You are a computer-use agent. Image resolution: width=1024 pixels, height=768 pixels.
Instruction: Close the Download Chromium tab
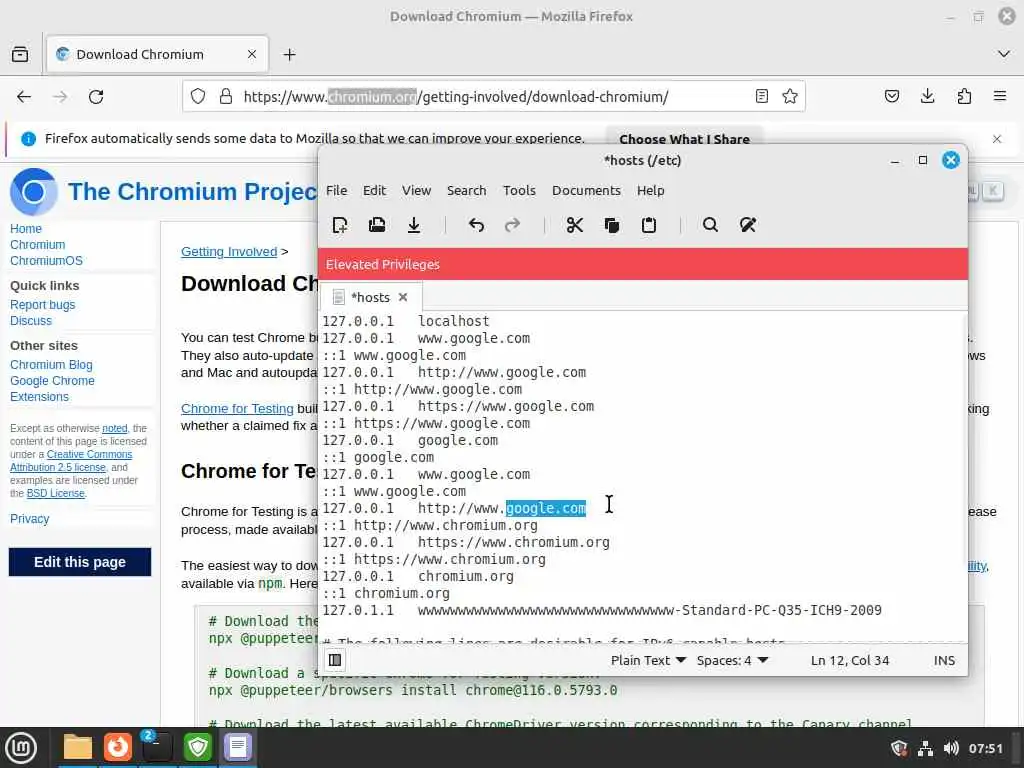point(251,54)
